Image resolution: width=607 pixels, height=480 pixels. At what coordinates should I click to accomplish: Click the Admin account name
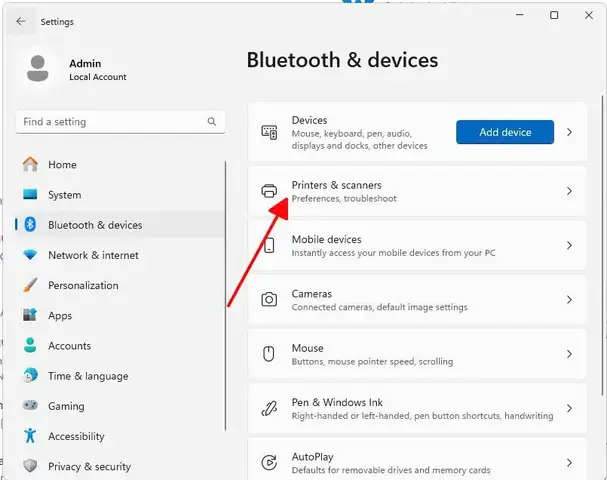(x=85, y=63)
